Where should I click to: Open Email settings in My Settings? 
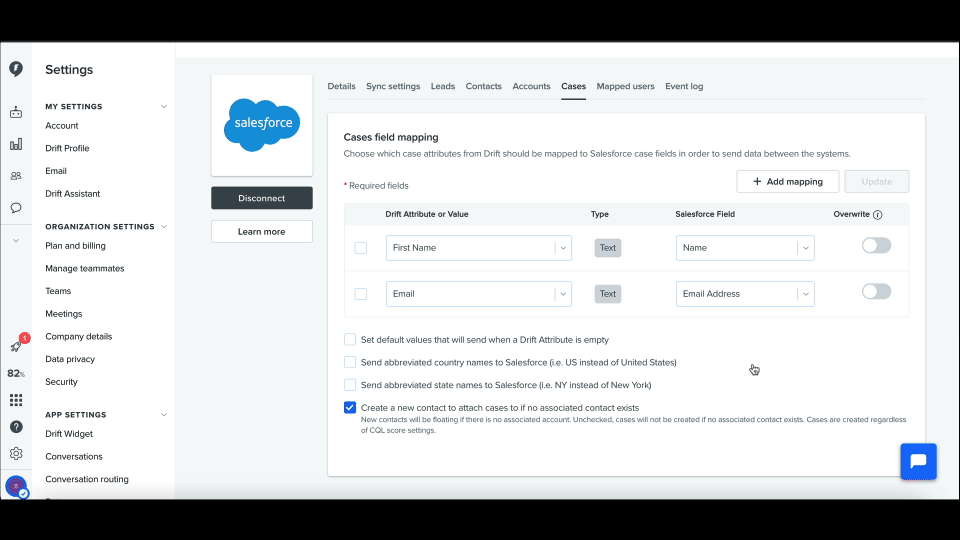[x=56, y=171]
